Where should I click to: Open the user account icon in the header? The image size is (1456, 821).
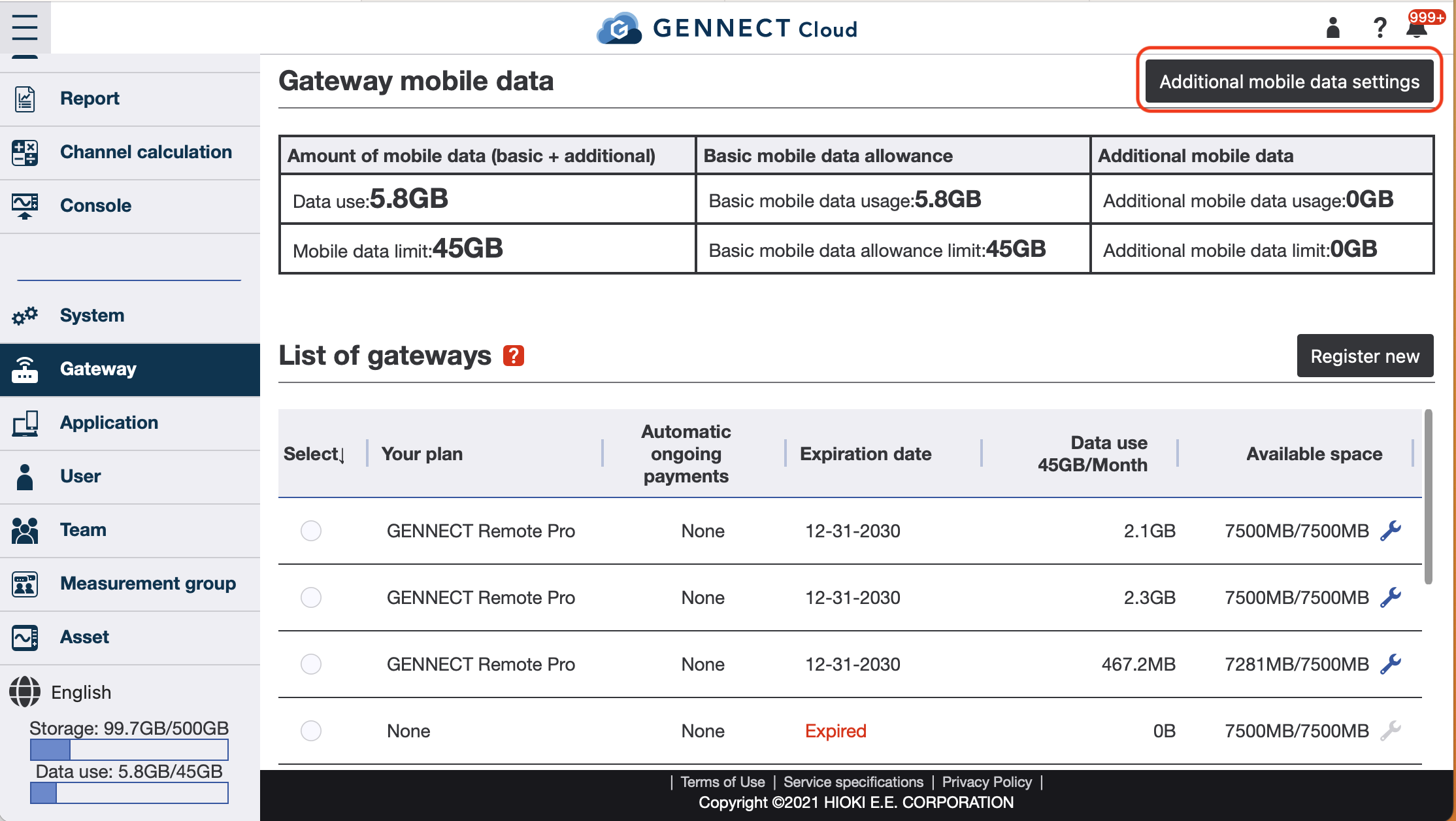1332,27
